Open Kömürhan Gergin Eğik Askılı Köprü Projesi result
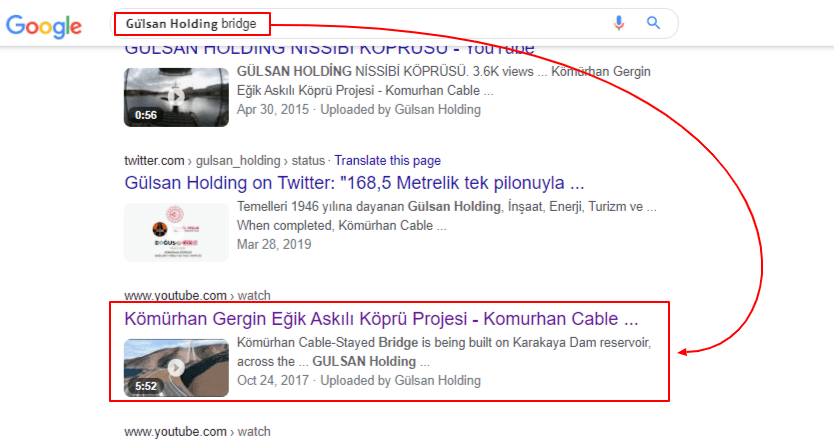Viewport: 834px width, 445px height. [x=381, y=320]
